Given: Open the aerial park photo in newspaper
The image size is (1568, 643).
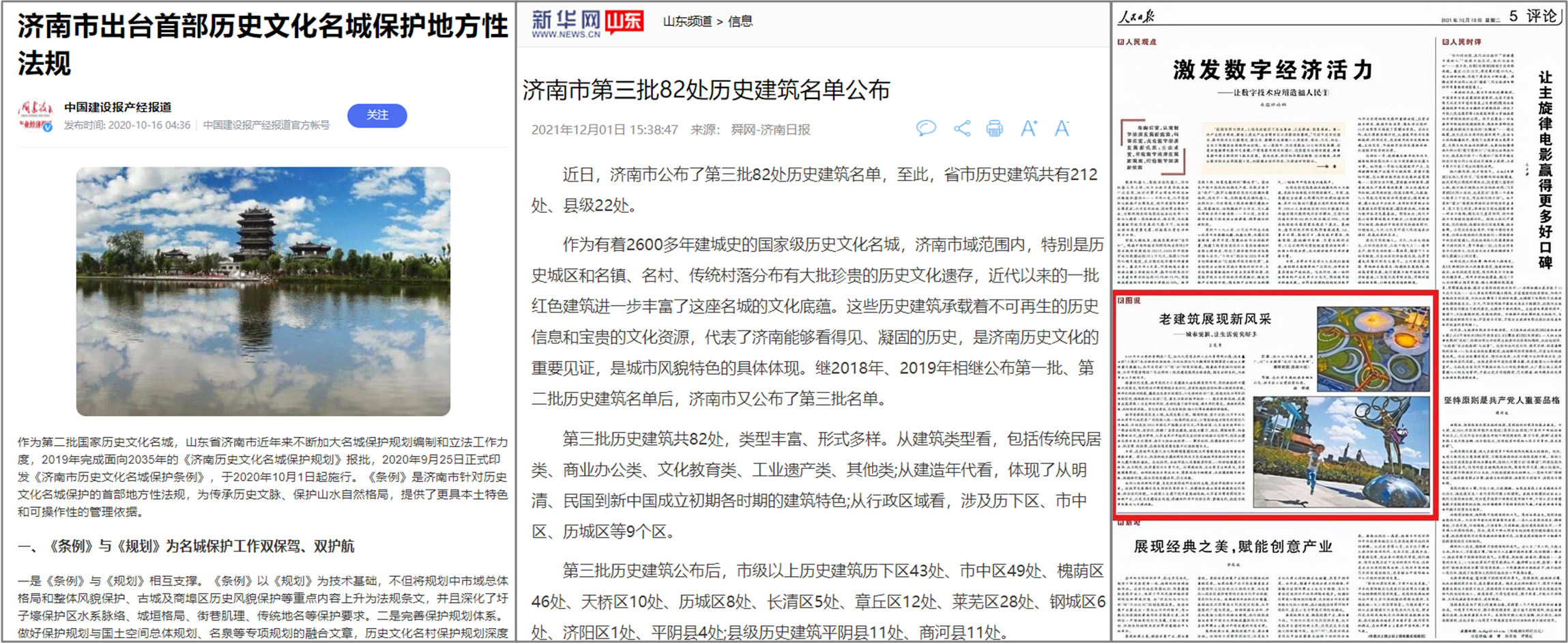Looking at the screenshot, I should coord(1373,348).
